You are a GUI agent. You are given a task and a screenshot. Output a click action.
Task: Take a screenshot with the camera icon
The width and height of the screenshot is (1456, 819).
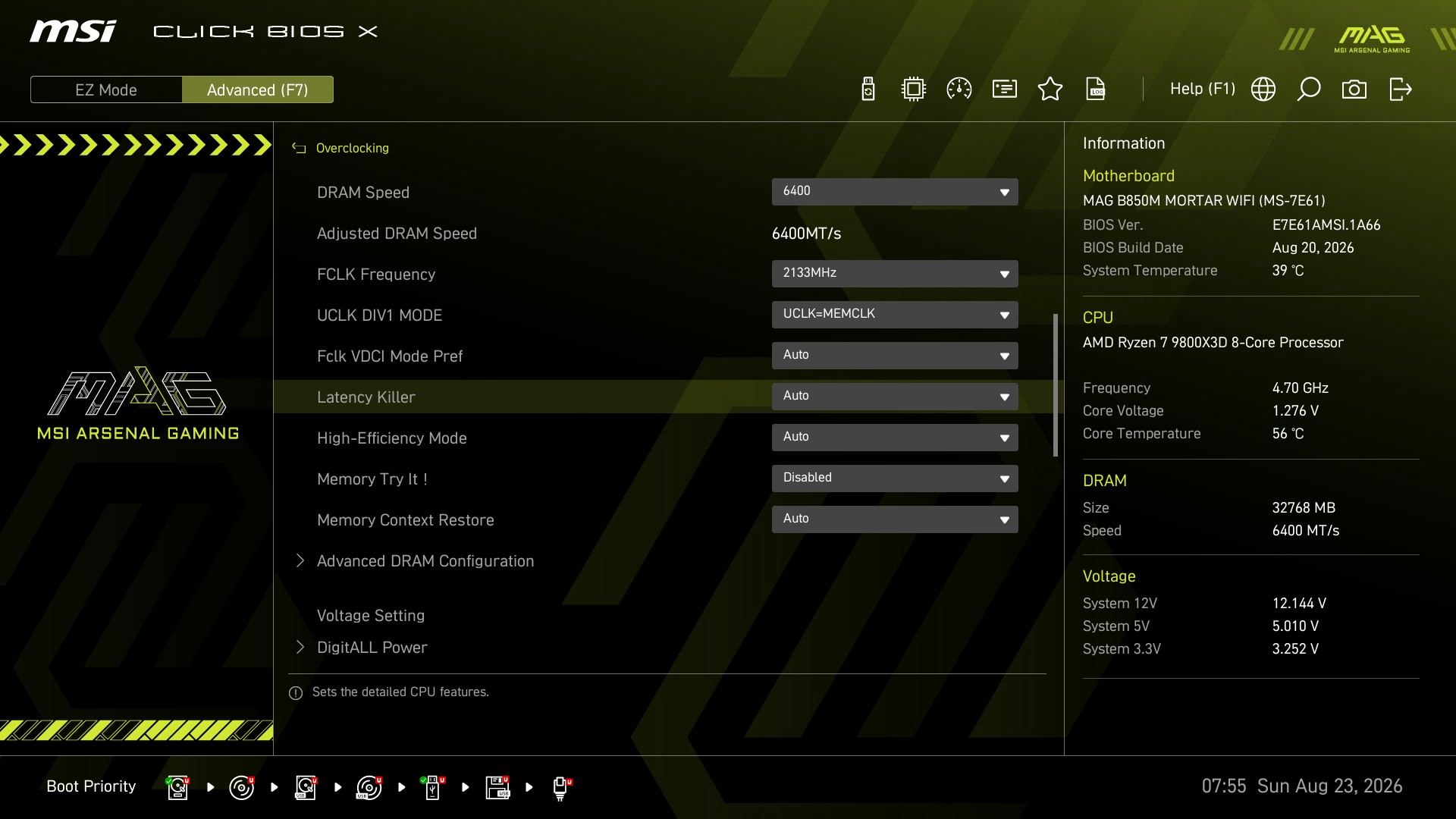[x=1354, y=89]
